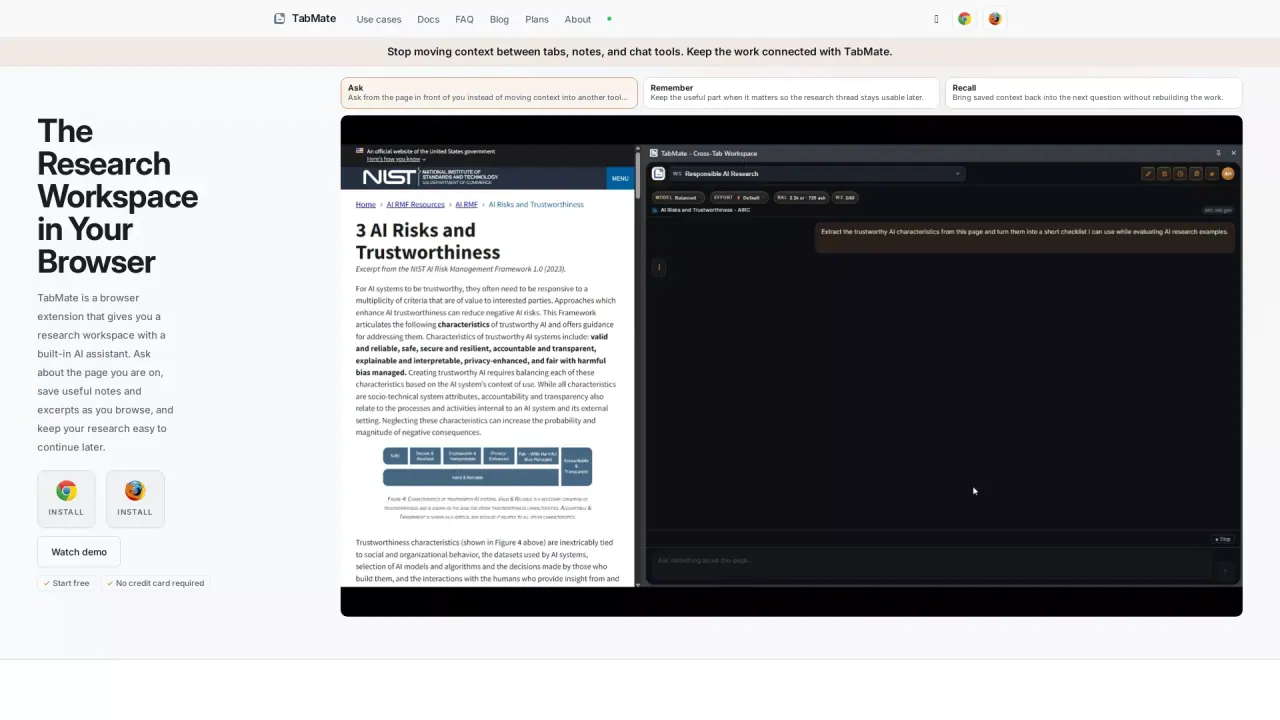Screen dimensions: 1280x720
Task: Click the AI RMF Resources breadcrumb link
Action: [416, 205]
